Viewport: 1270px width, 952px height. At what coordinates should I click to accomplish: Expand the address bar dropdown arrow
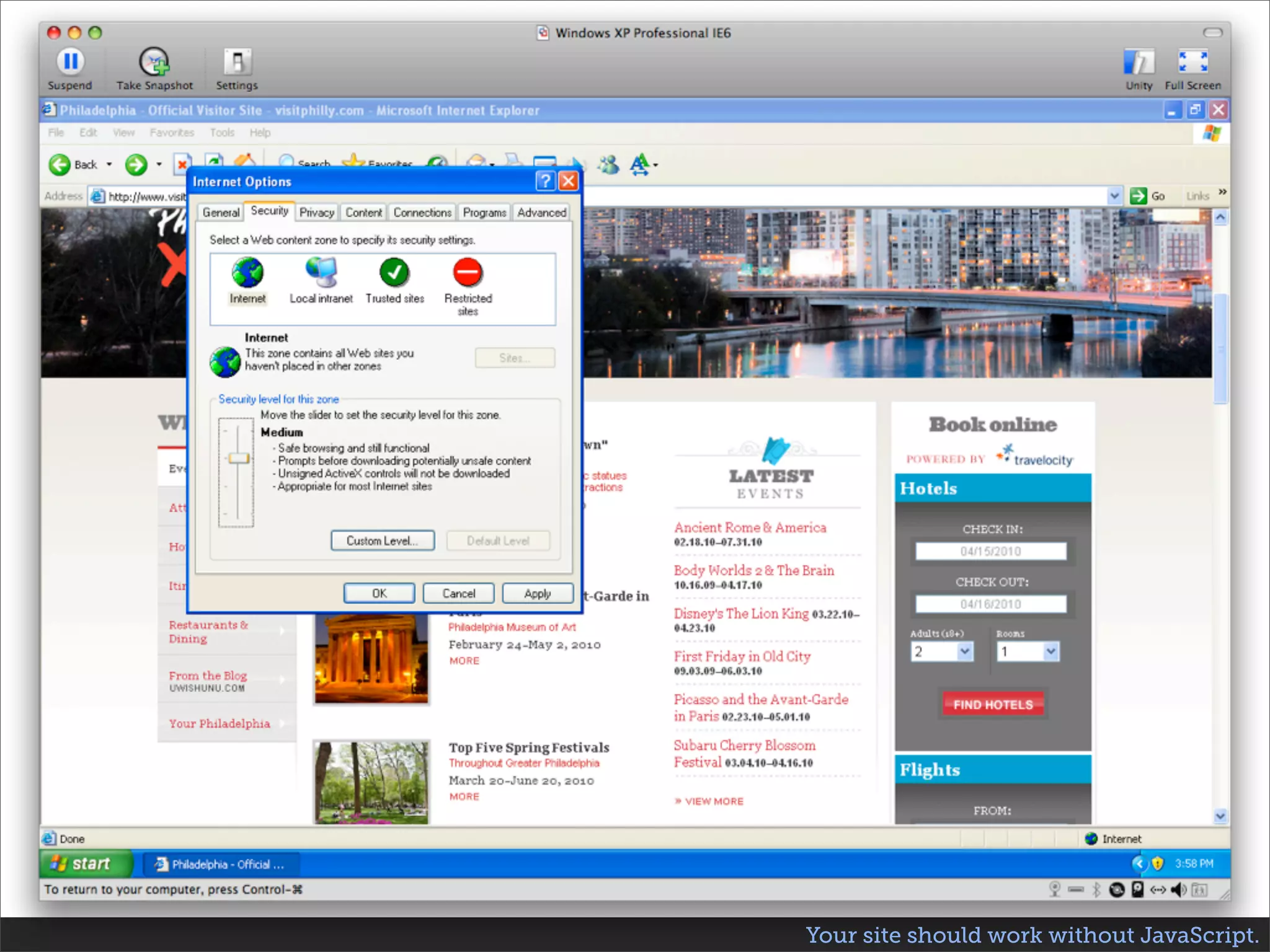click(1114, 196)
